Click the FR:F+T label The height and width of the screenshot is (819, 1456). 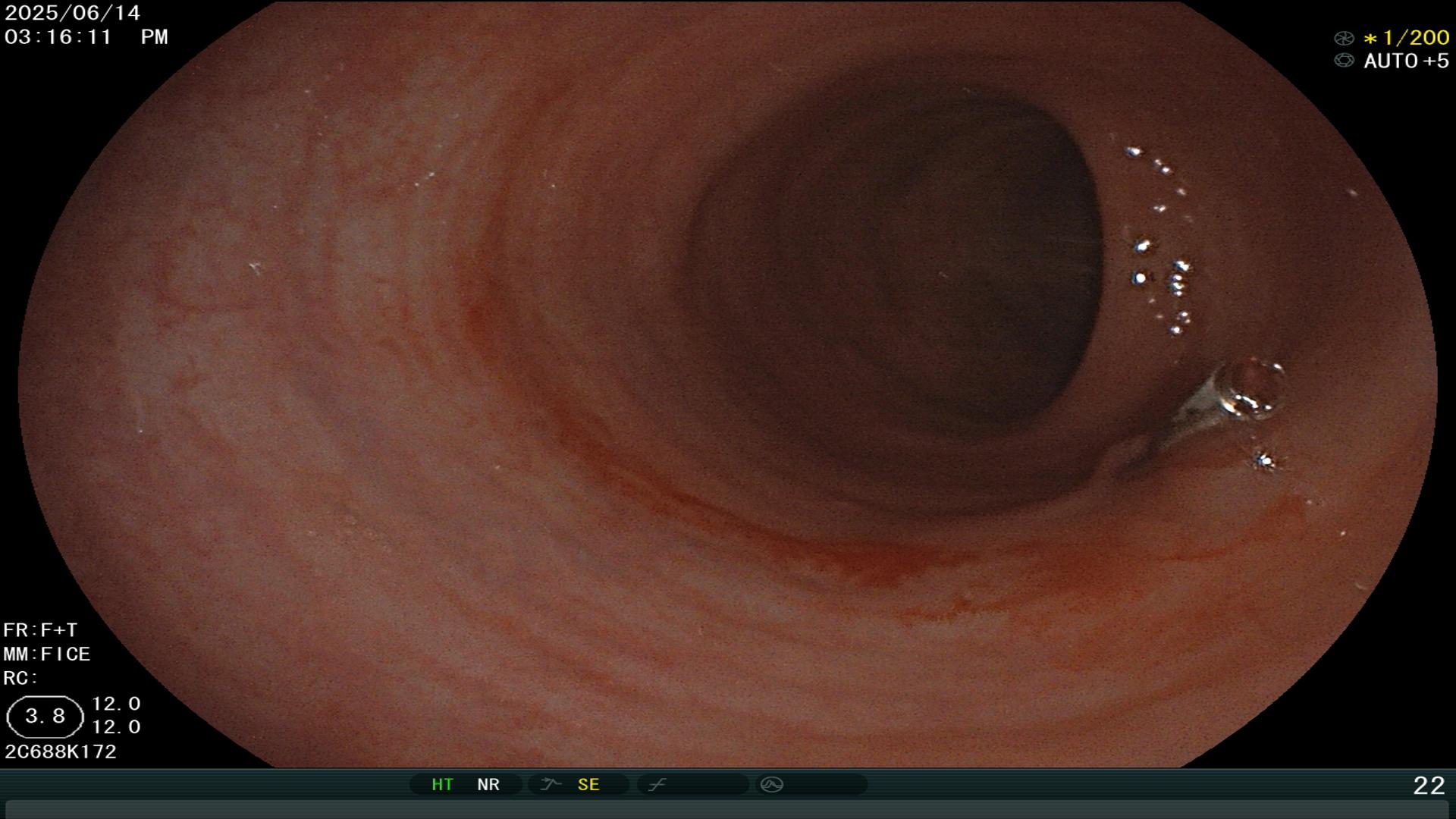click(x=40, y=630)
